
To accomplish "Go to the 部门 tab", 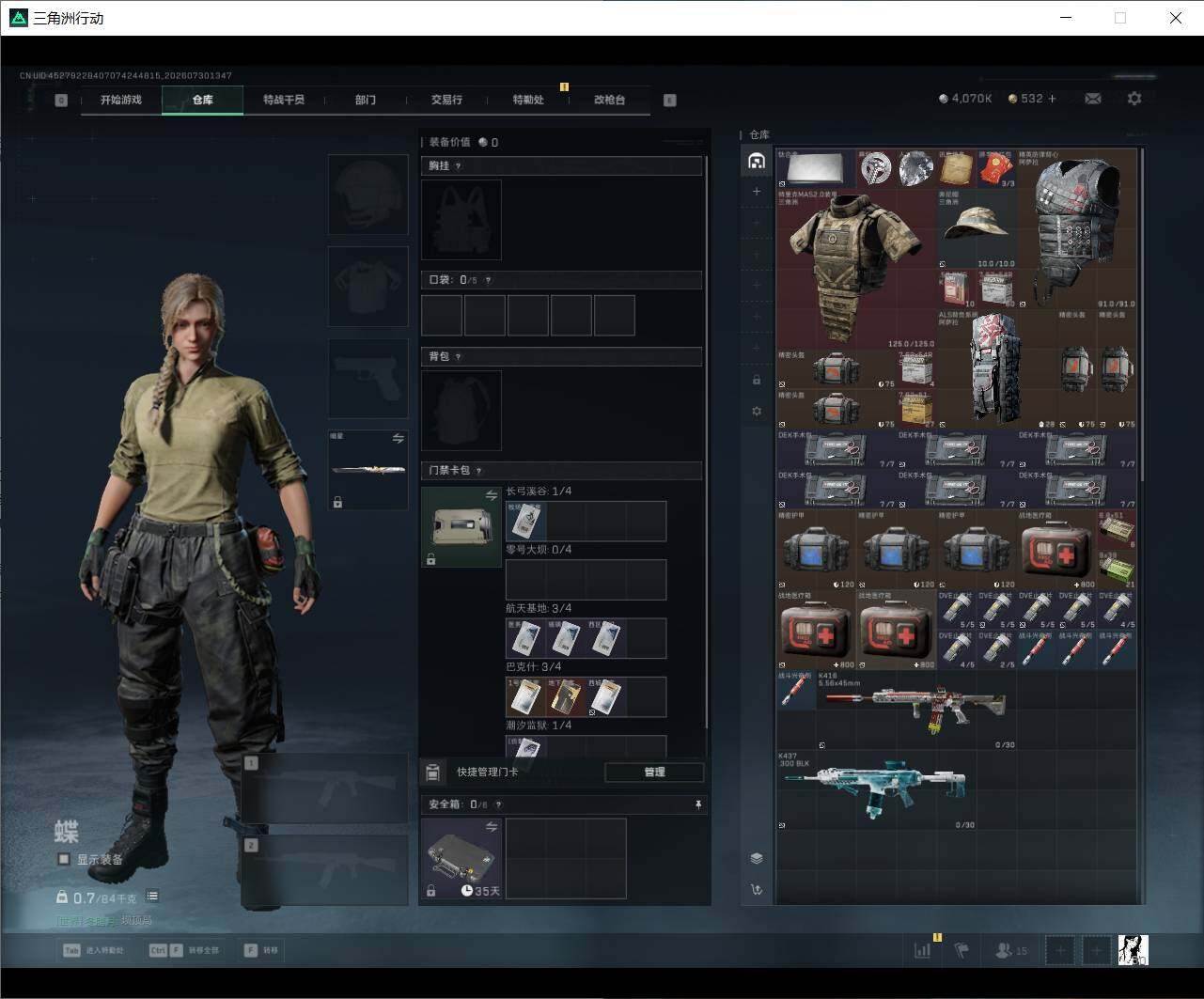I will (366, 100).
